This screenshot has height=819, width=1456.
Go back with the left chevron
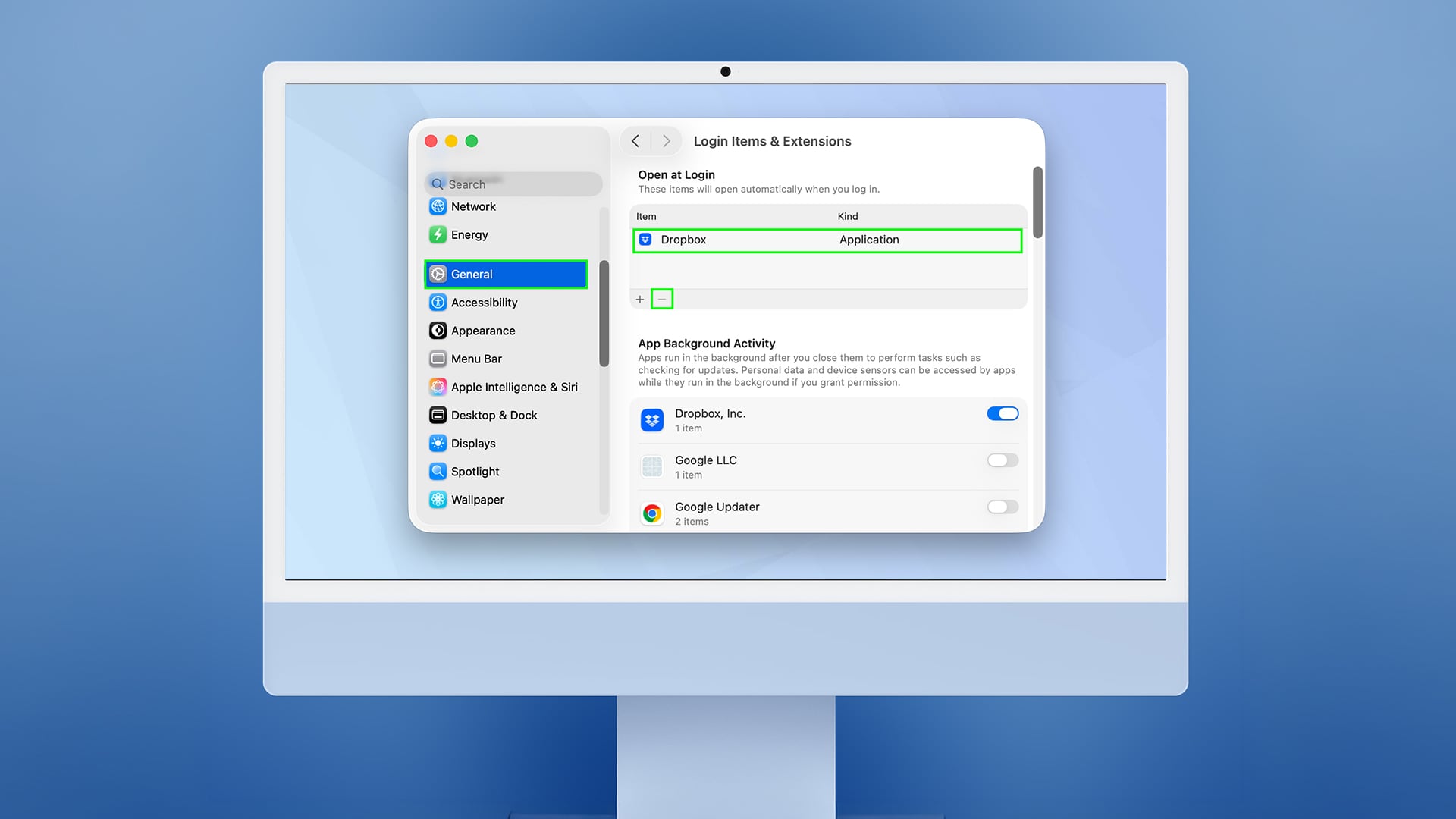[x=635, y=141]
